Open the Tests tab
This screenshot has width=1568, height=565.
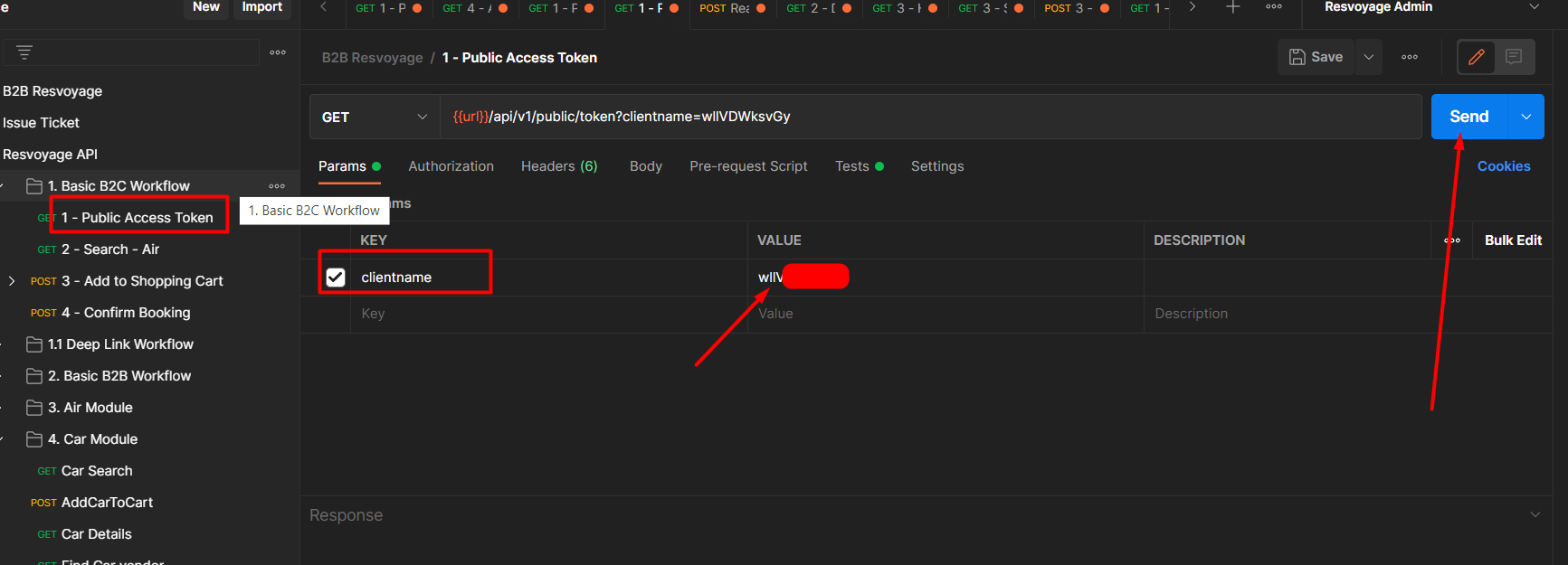click(859, 166)
